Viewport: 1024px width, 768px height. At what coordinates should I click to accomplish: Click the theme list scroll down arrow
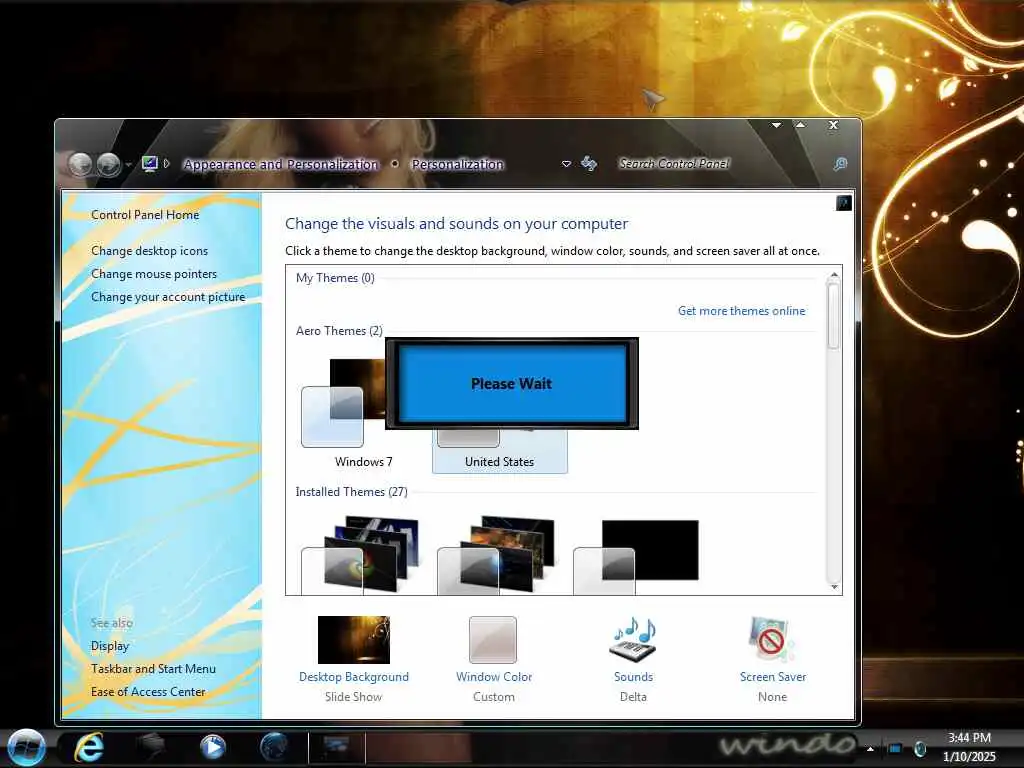(833, 586)
